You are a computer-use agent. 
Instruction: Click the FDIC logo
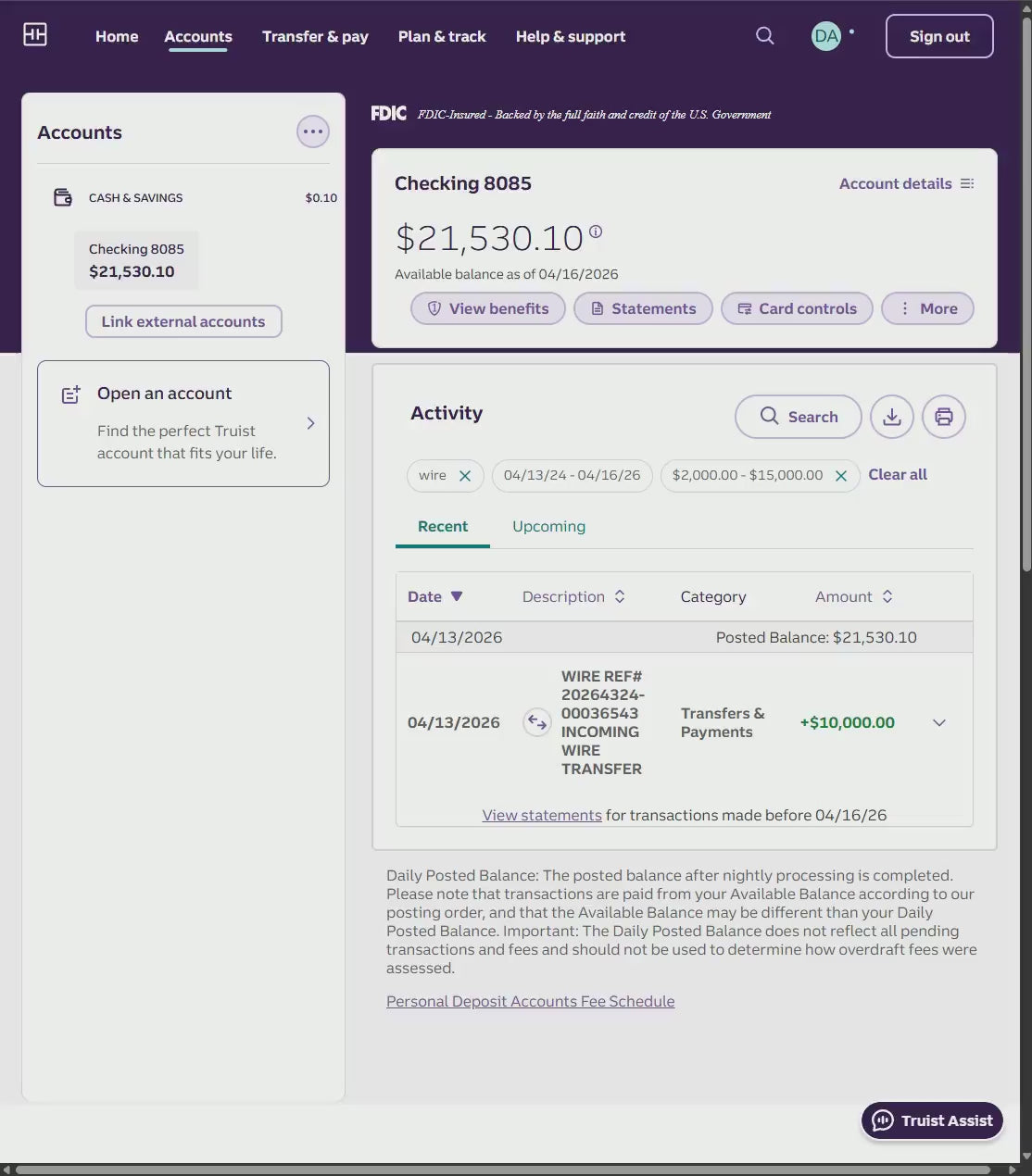tap(388, 113)
